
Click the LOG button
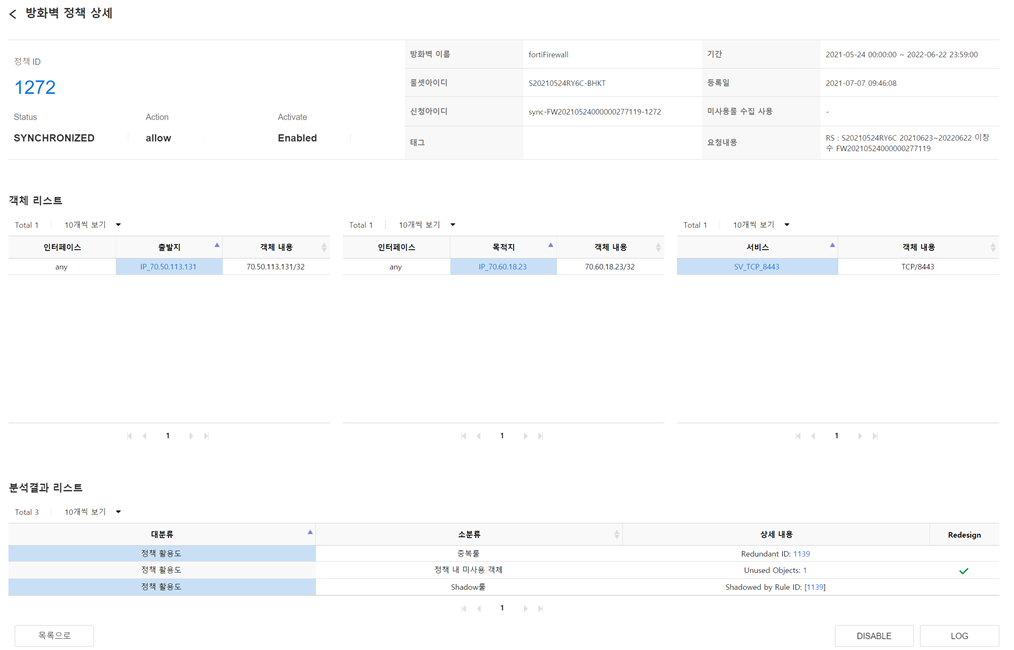coord(959,636)
